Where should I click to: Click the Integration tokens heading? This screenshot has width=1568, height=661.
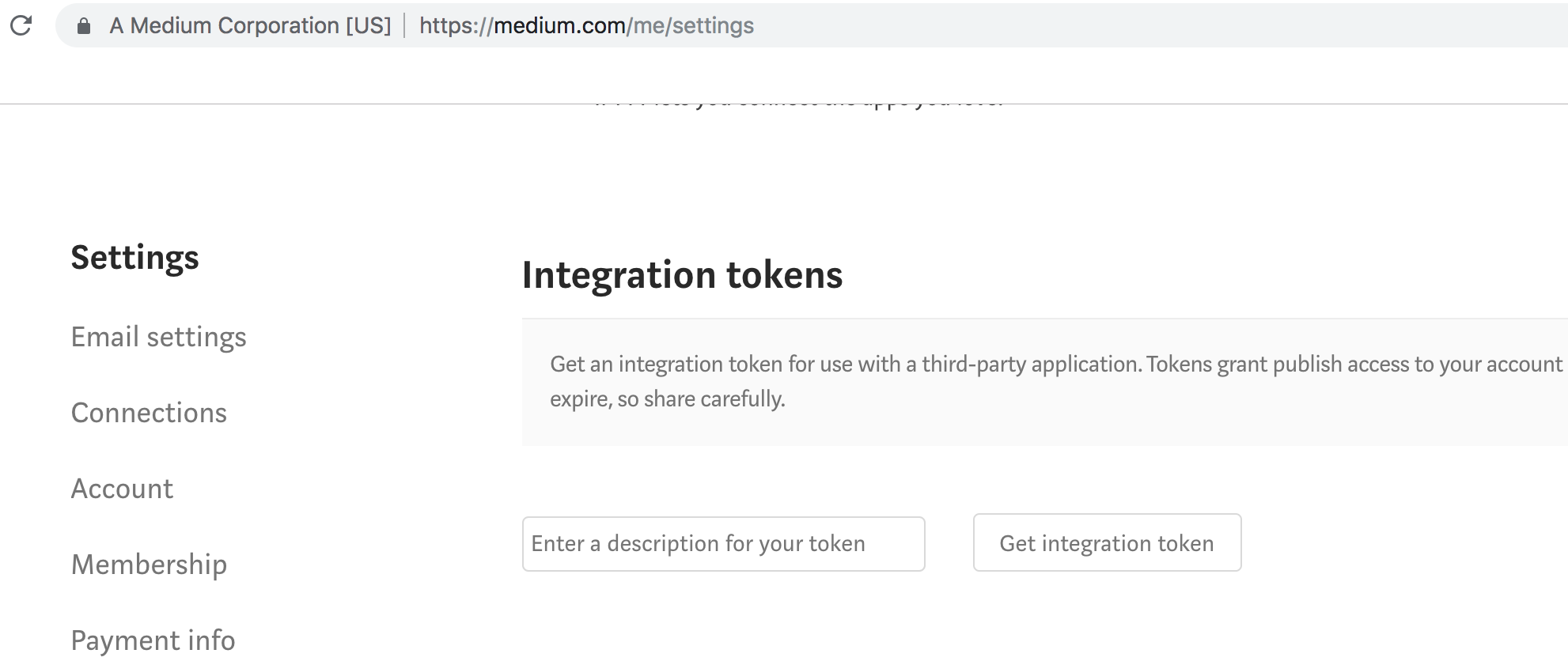tap(682, 276)
